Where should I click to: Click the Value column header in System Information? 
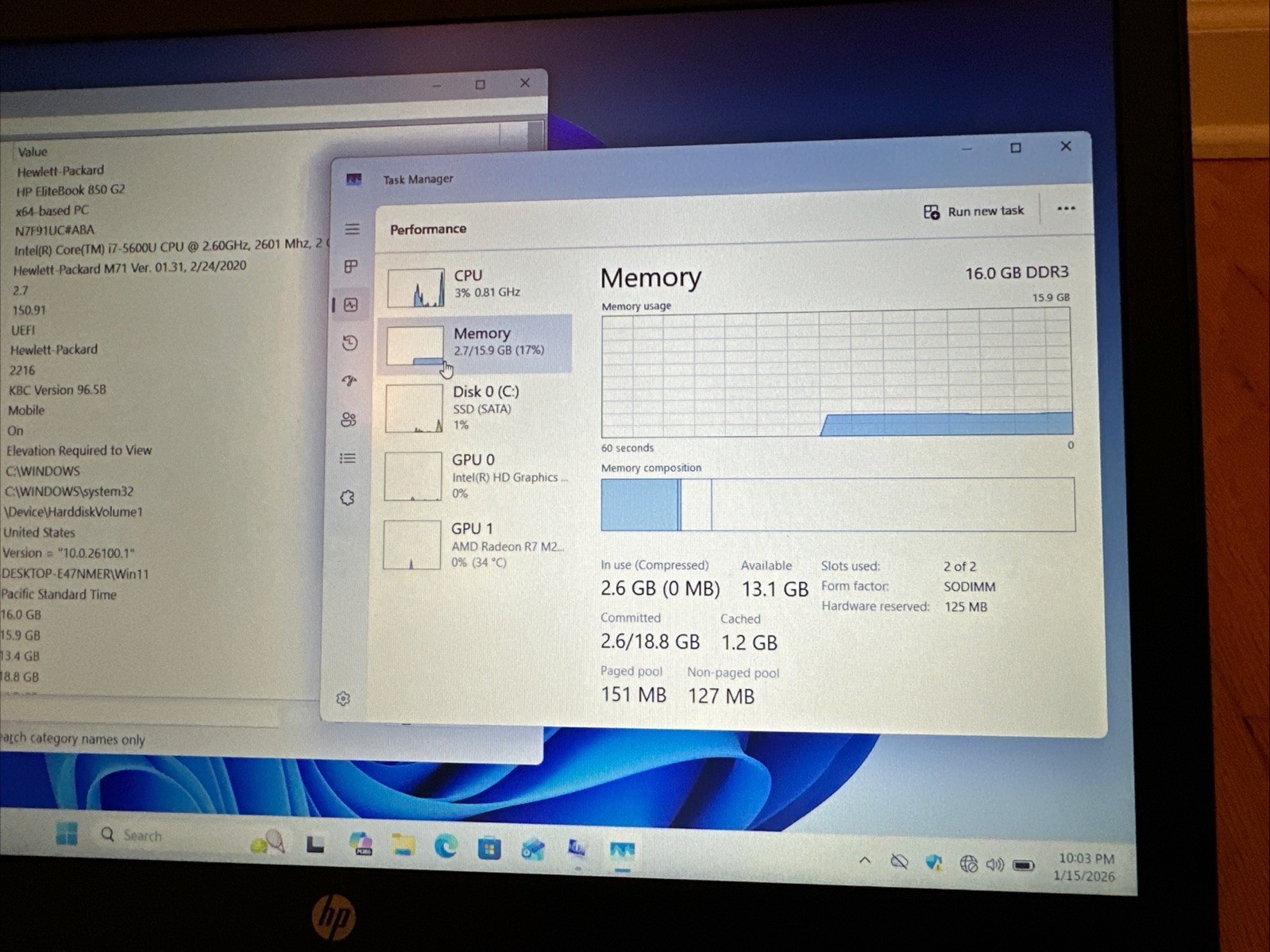click(x=33, y=152)
